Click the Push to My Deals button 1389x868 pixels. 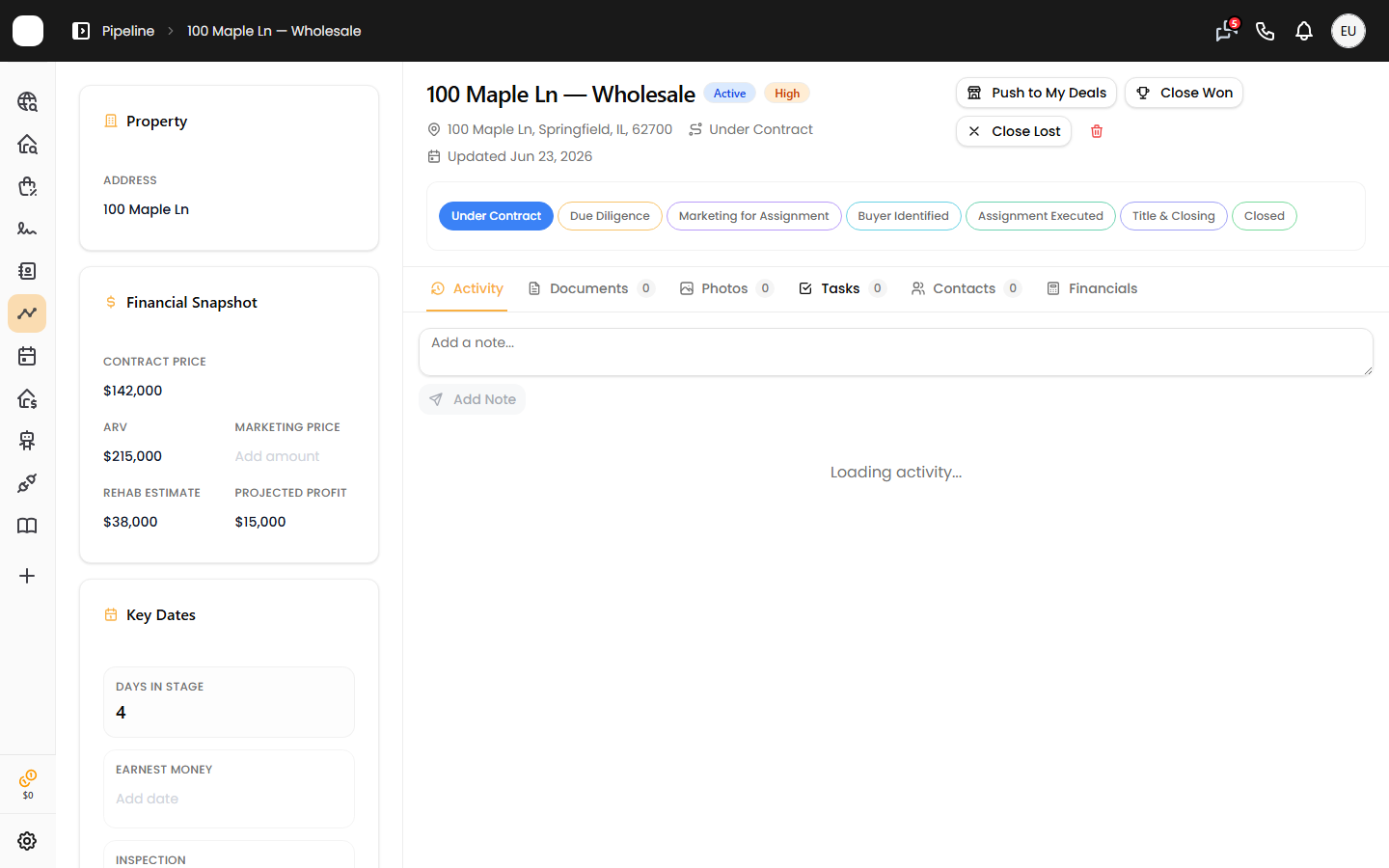pos(1036,93)
